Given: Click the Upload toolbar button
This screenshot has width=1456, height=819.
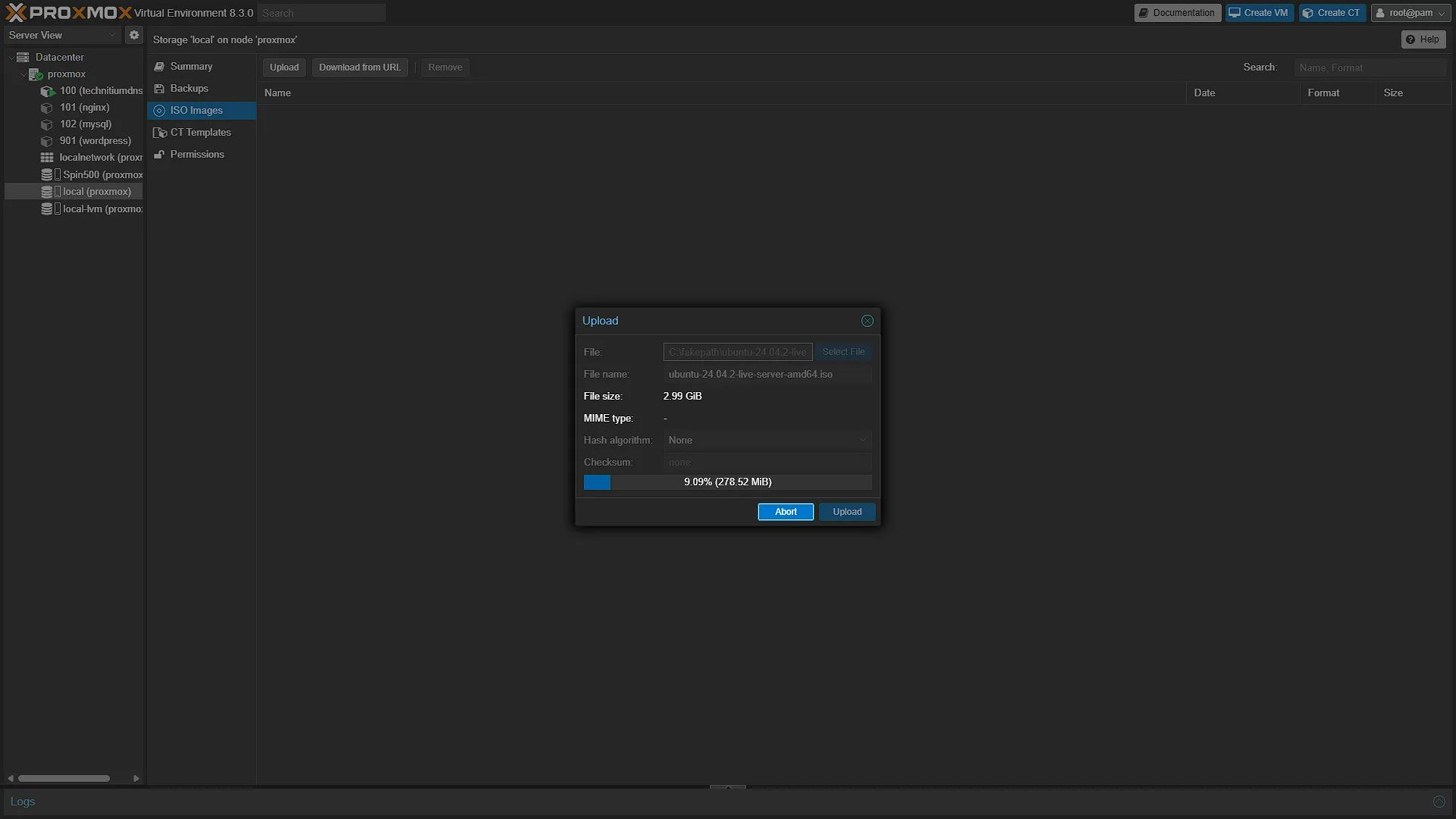Looking at the screenshot, I should point(284,67).
